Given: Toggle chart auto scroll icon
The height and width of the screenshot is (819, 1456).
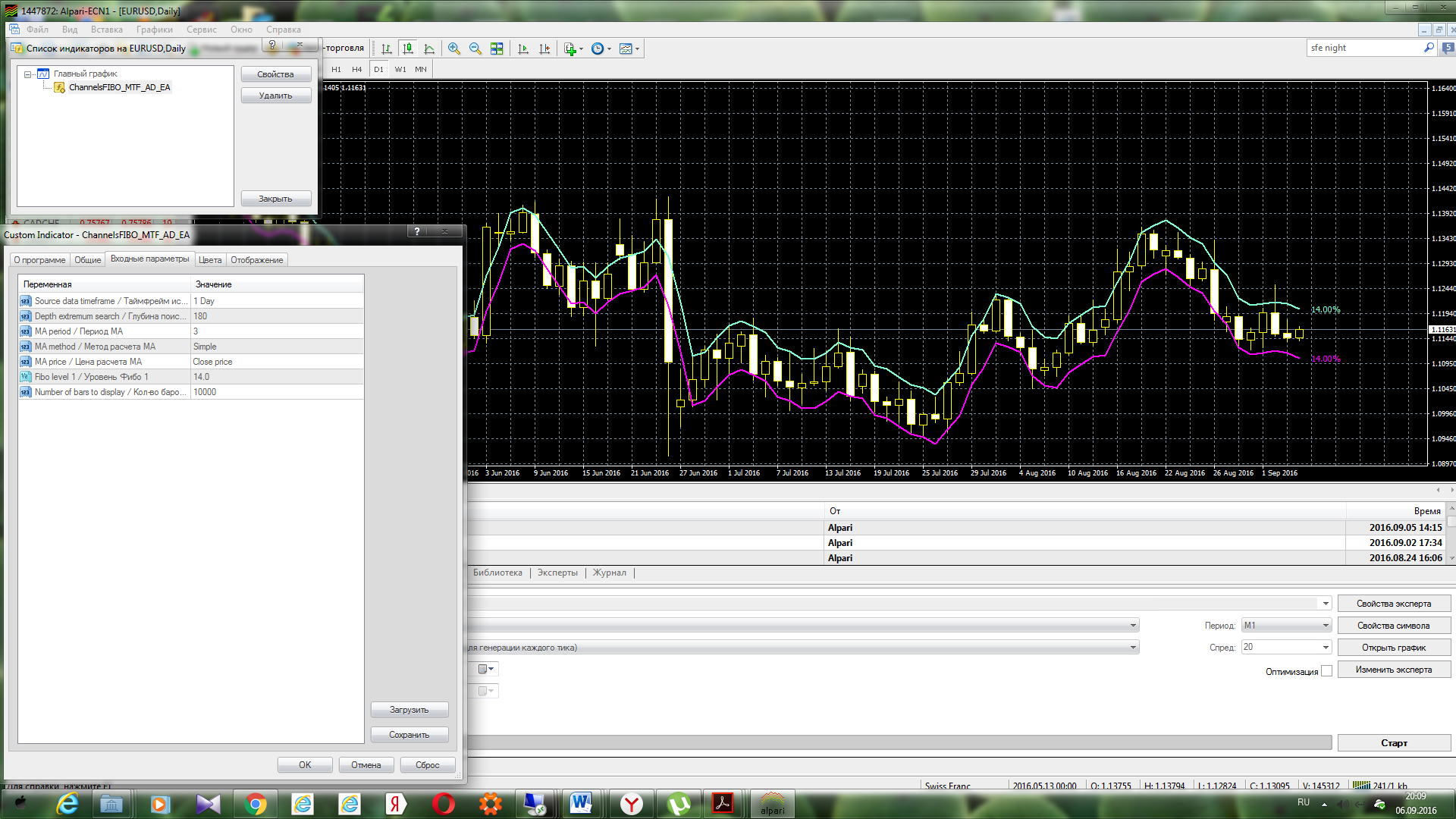Looking at the screenshot, I should [x=523, y=49].
